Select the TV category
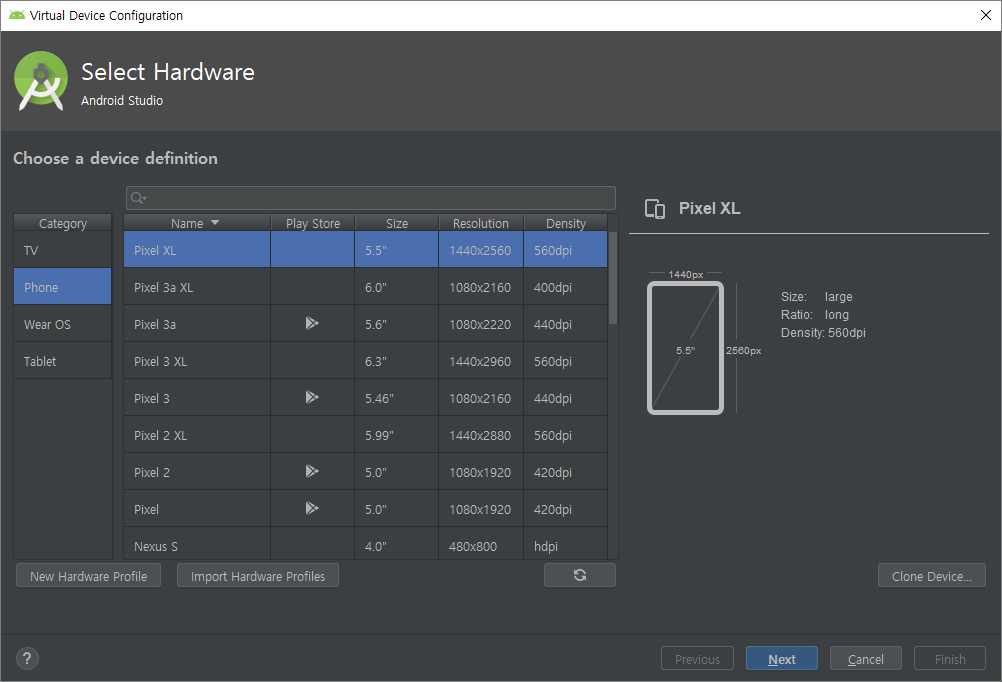 [x=63, y=250]
